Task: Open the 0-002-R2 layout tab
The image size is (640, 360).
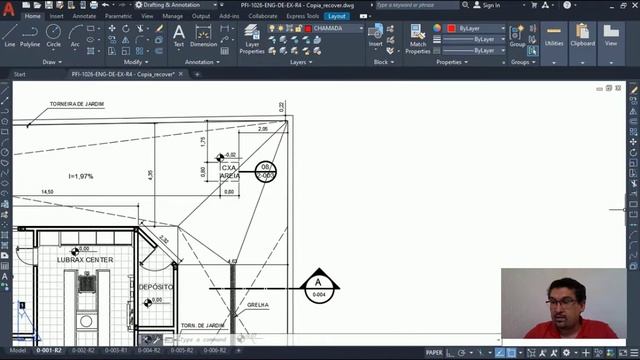Action: [83, 350]
